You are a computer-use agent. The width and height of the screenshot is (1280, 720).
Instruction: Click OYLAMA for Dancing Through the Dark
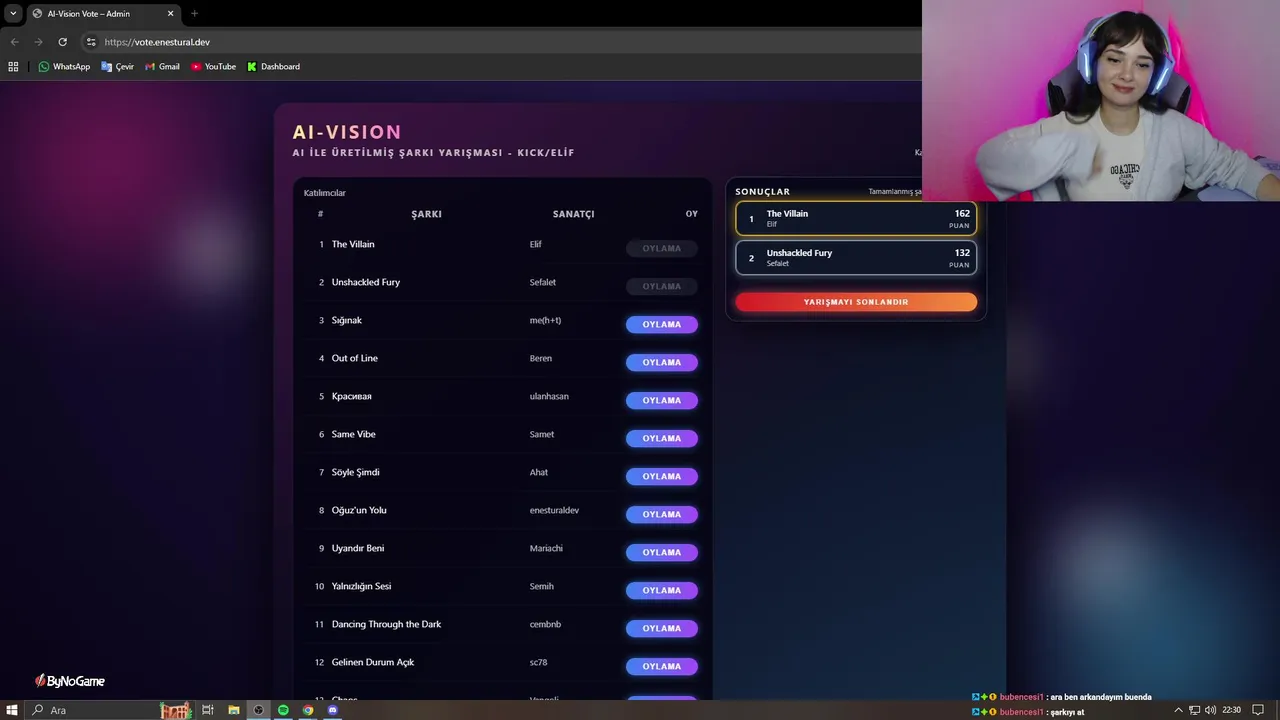661,628
